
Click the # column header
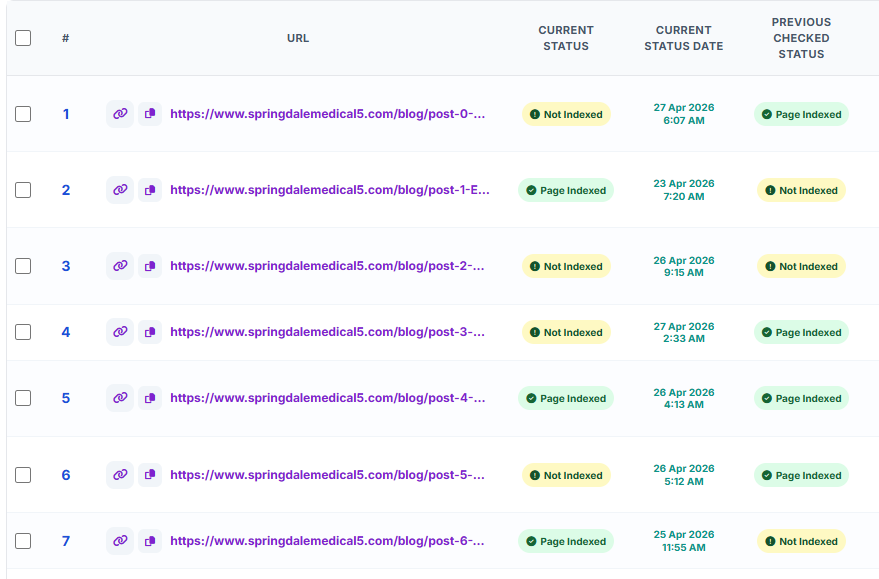(66, 38)
